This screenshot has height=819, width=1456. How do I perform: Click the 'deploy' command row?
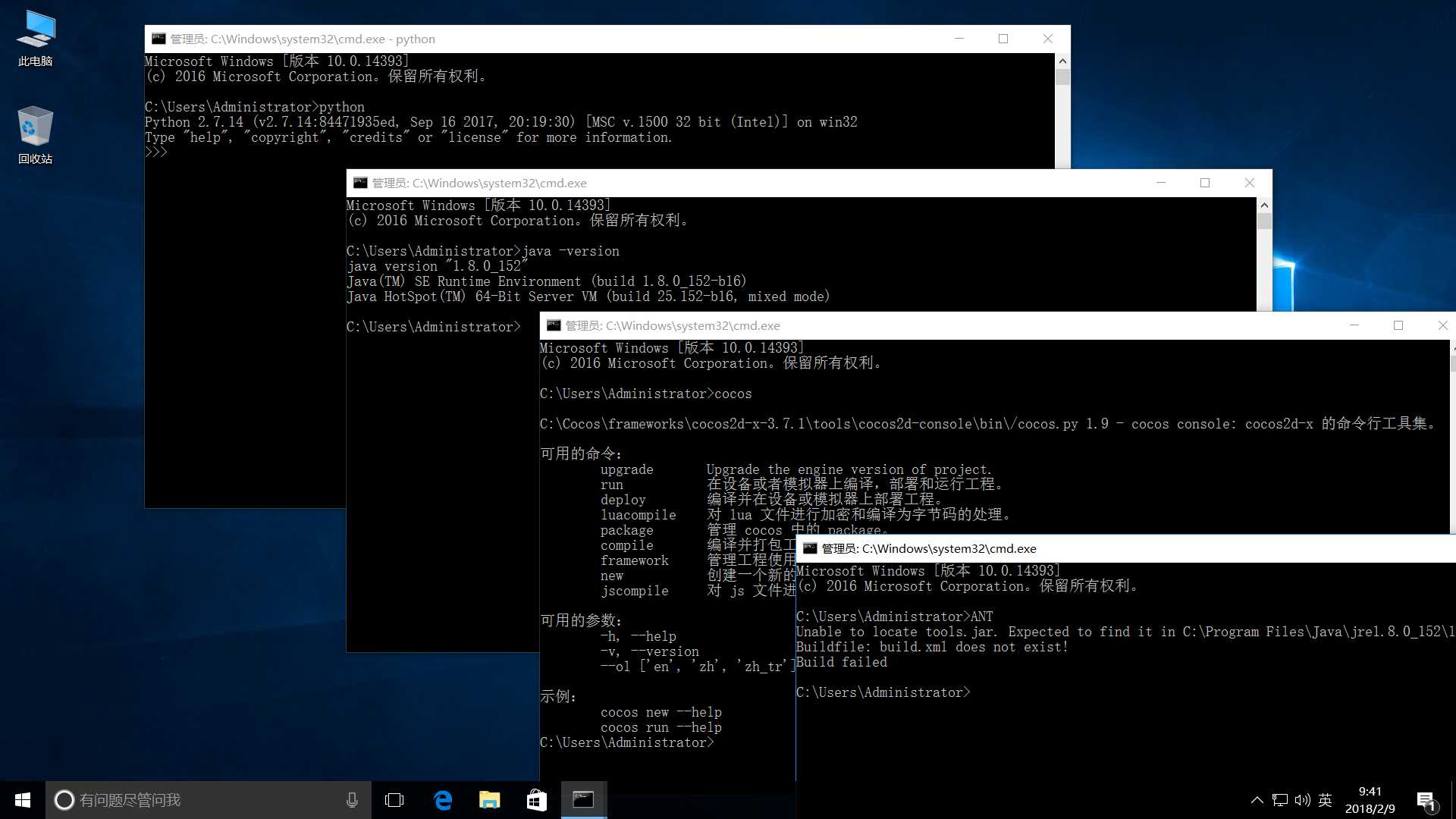click(772, 500)
